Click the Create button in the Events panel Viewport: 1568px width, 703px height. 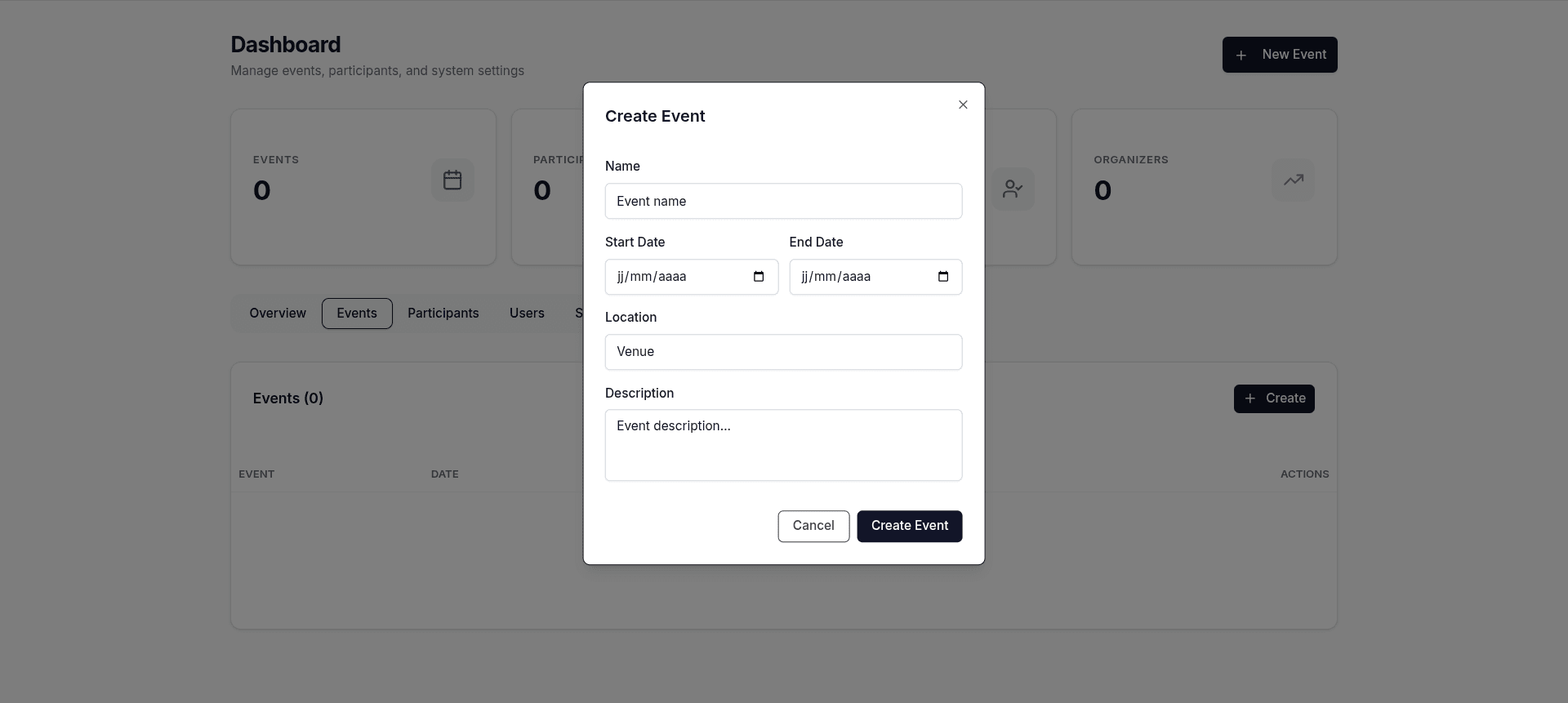click(1274, 398)
